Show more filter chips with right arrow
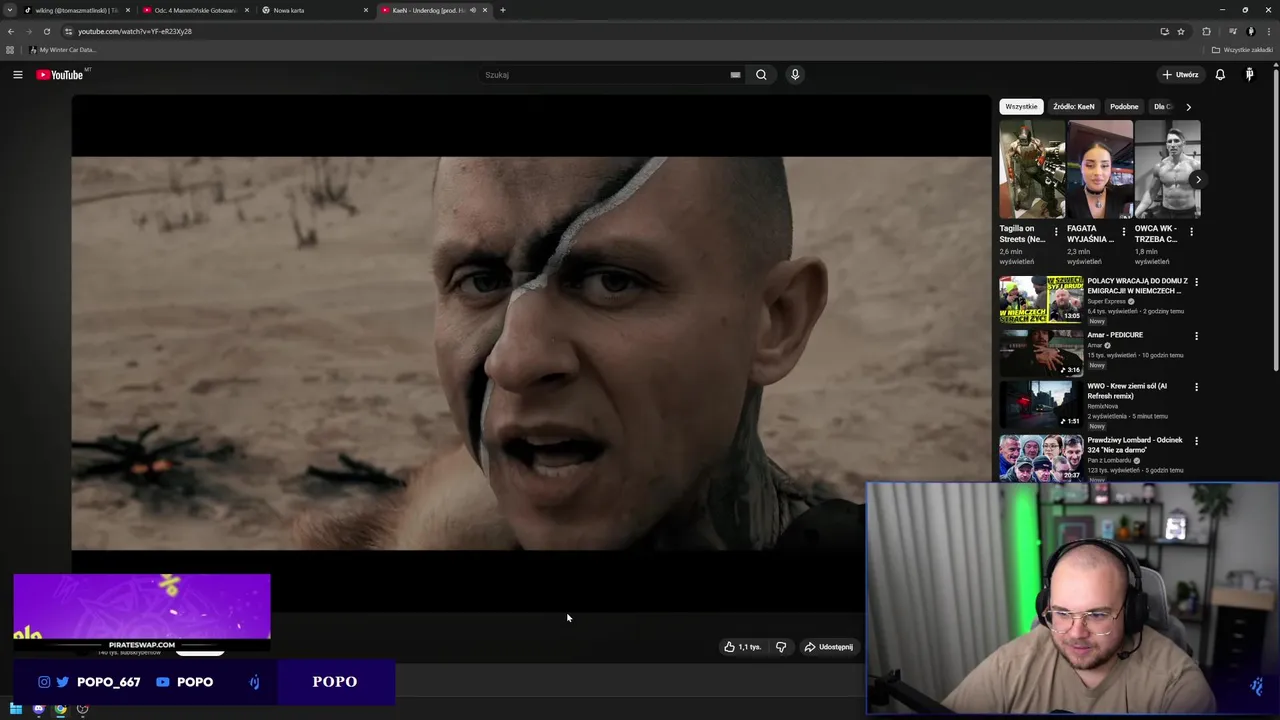 [x=1188, y=107]
